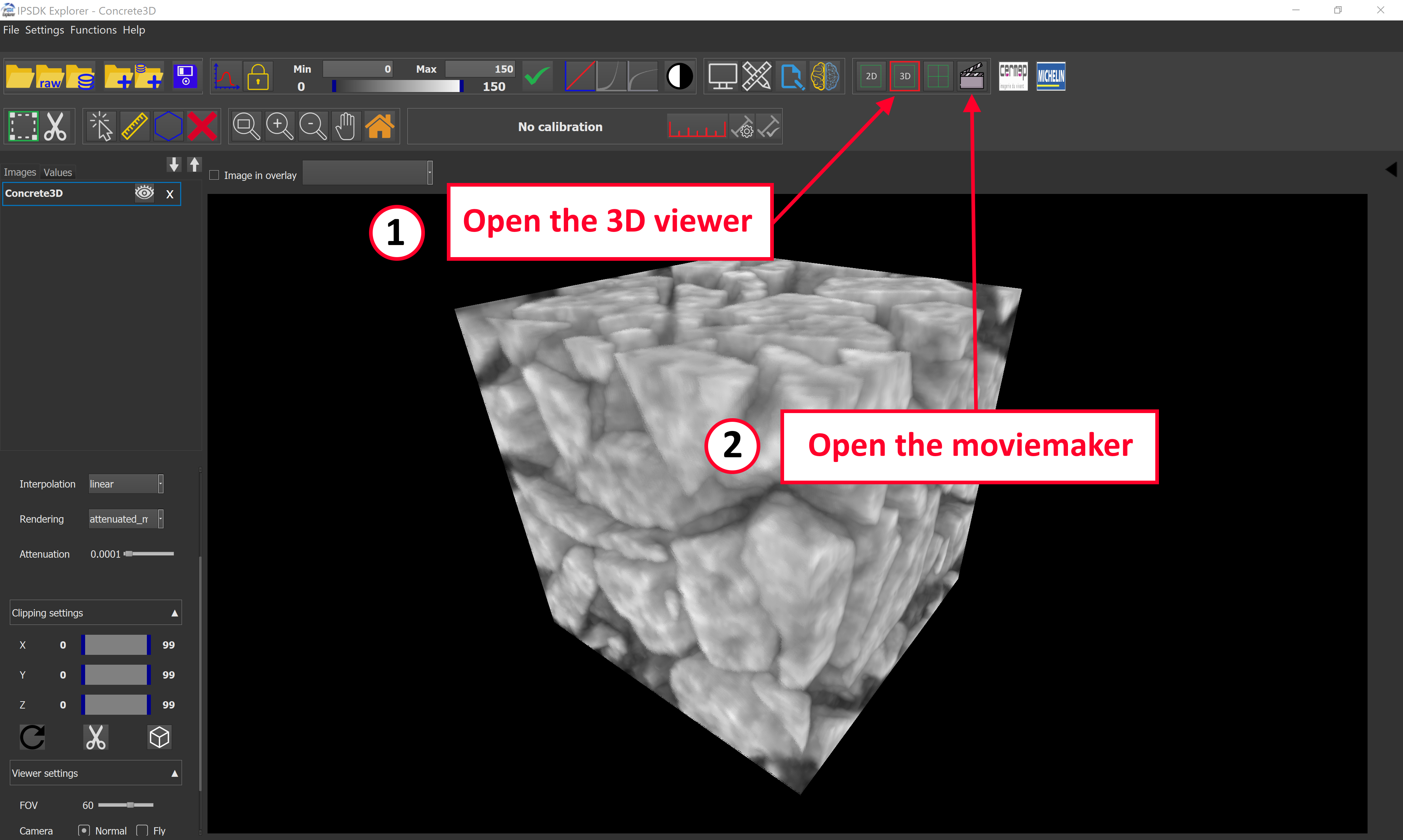Switch to the Values tab
The width and height of the screenshot is (1403, 840).
tap(58, 173)
